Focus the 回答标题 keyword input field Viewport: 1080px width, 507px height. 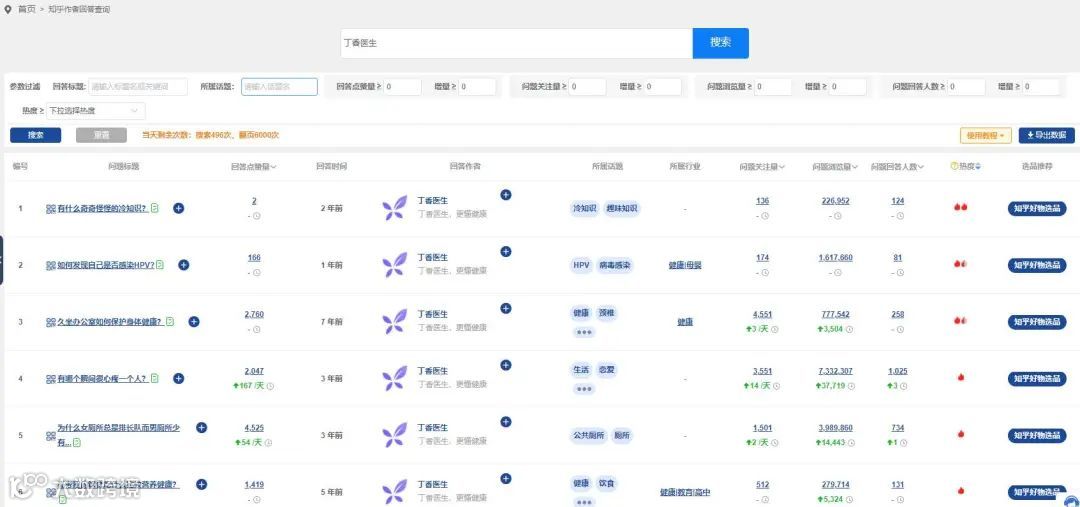138,87
